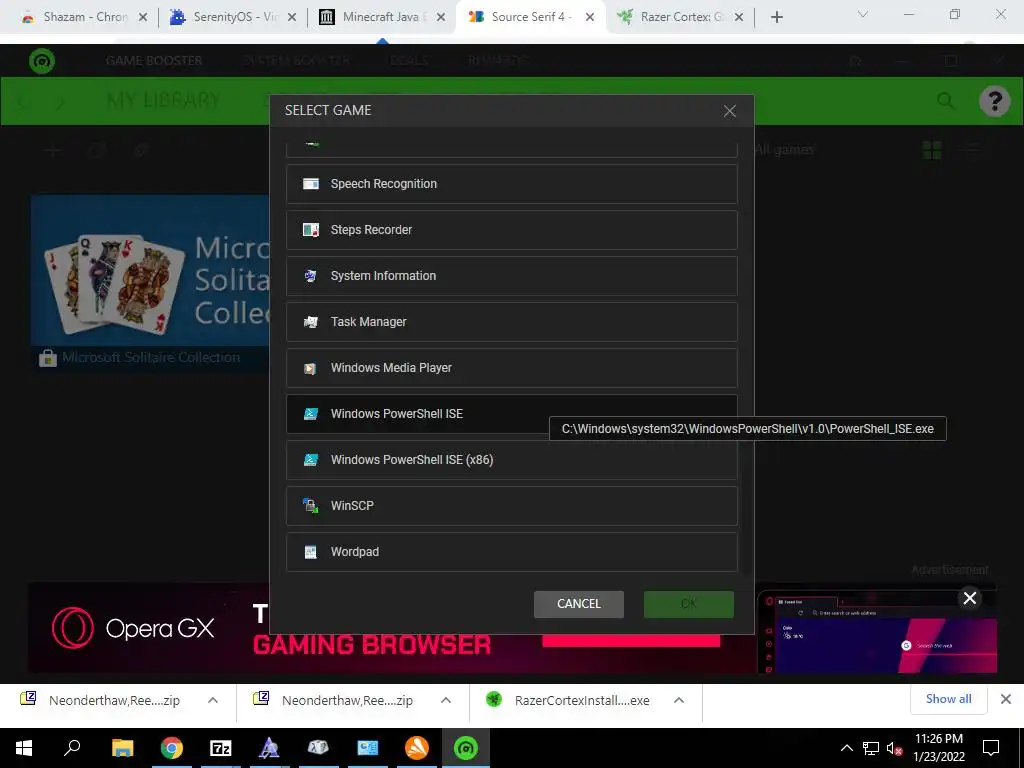Open the All games filter dropdown
1024x768 pixels.
coord(784,150)
